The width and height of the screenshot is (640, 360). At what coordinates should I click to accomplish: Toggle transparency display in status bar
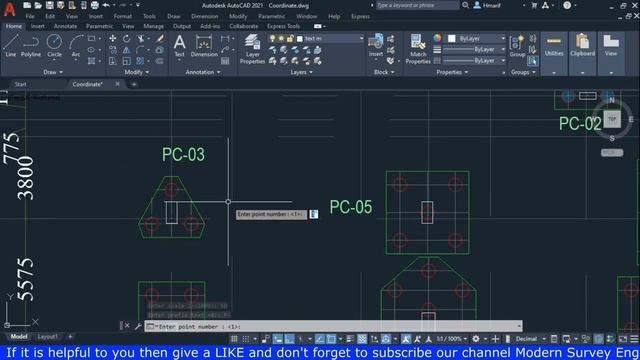[x=362, y=339]
